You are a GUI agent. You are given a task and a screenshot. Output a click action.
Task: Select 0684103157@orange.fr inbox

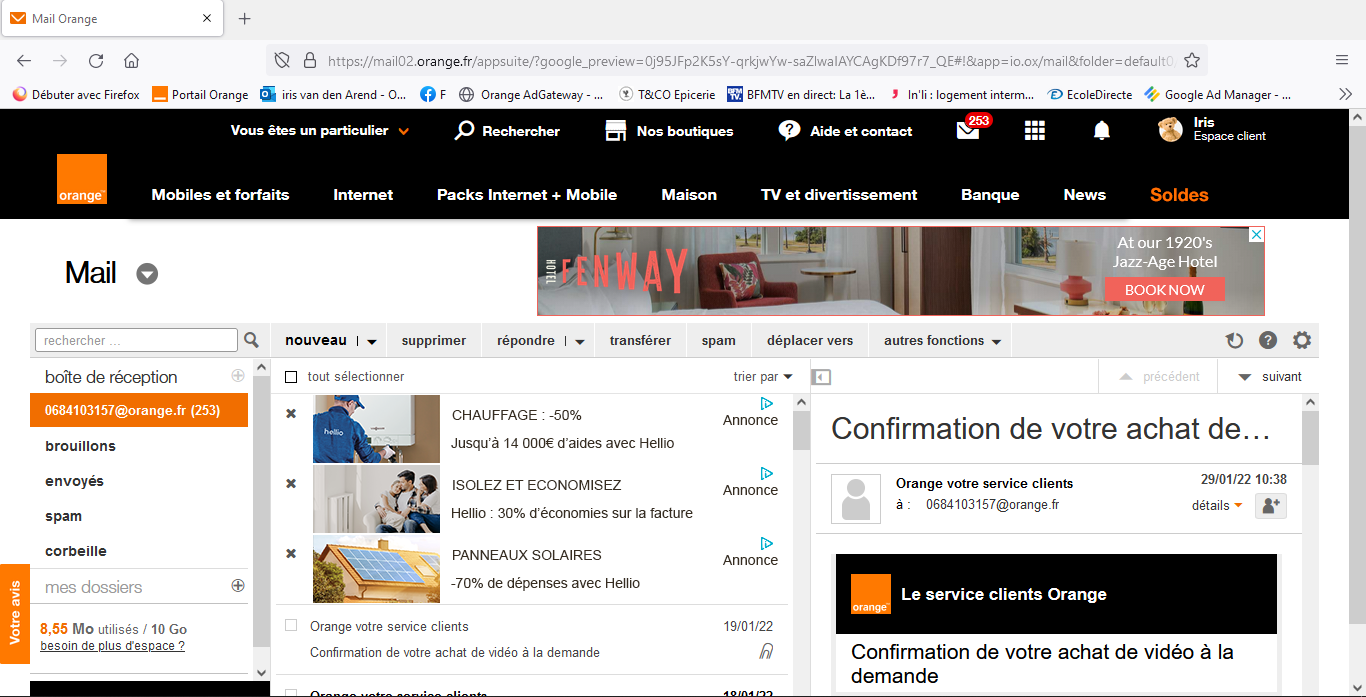pyautogui.click(x=139, y=410)
